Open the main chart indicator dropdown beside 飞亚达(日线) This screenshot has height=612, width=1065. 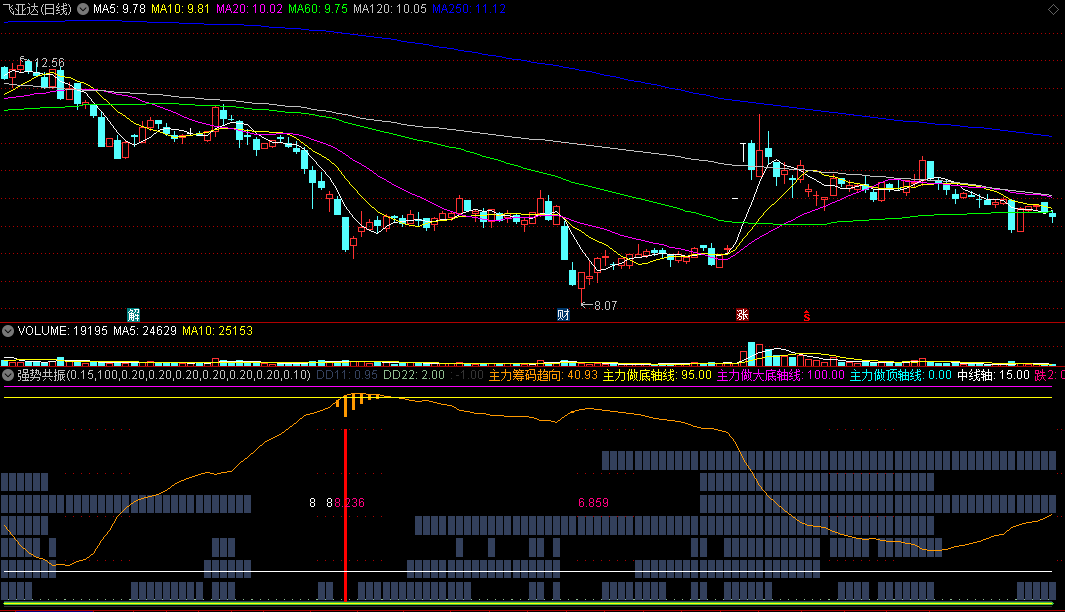pyautogui.click(x=83, y=9)
